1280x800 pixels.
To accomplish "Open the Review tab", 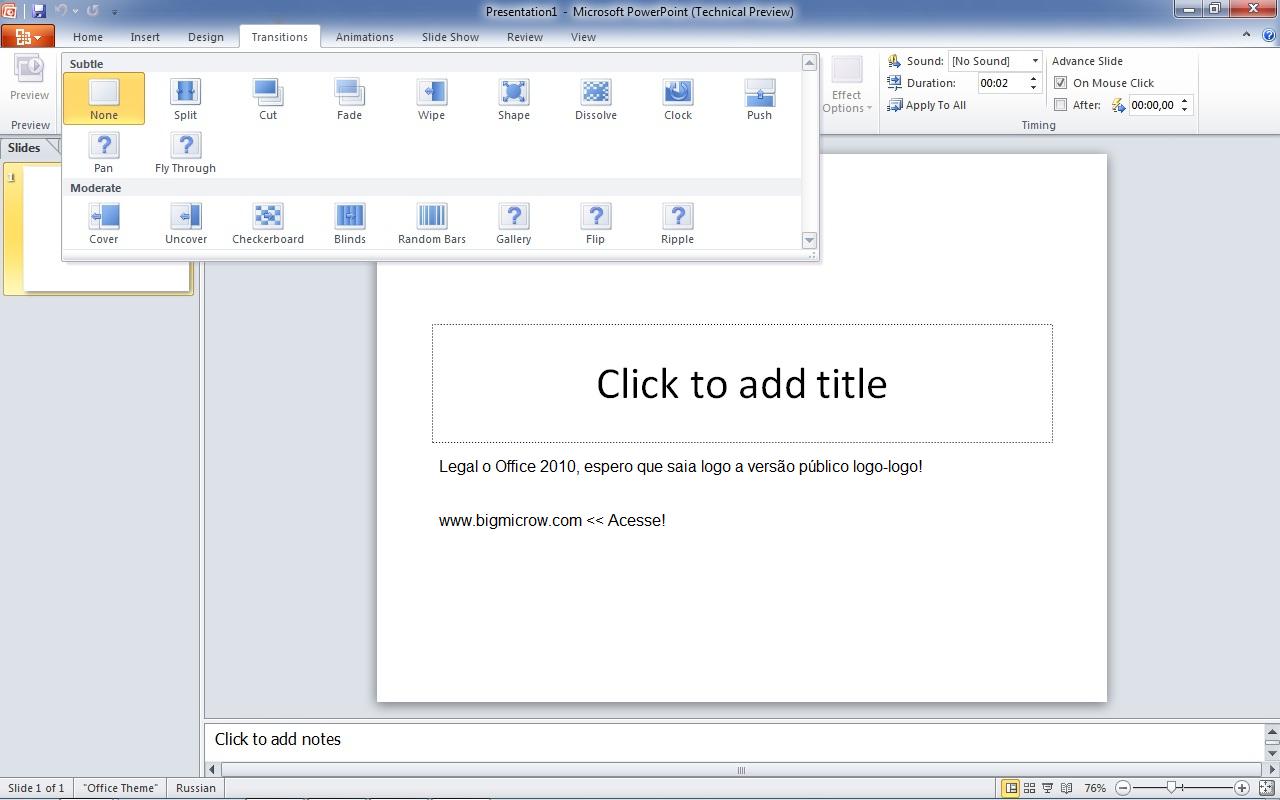I will 524,37.
